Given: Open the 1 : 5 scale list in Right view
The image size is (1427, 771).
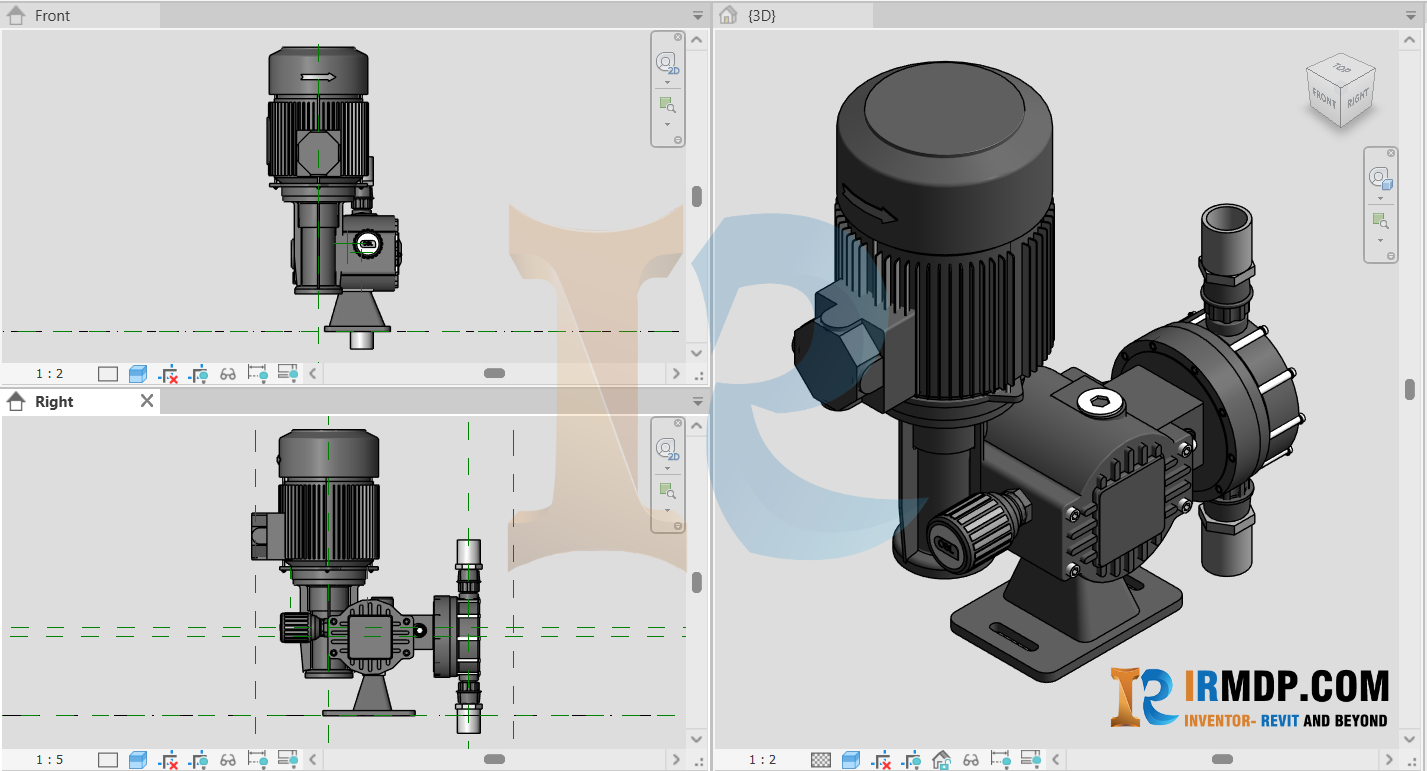Looking at the screenshot, I should 49,760.
